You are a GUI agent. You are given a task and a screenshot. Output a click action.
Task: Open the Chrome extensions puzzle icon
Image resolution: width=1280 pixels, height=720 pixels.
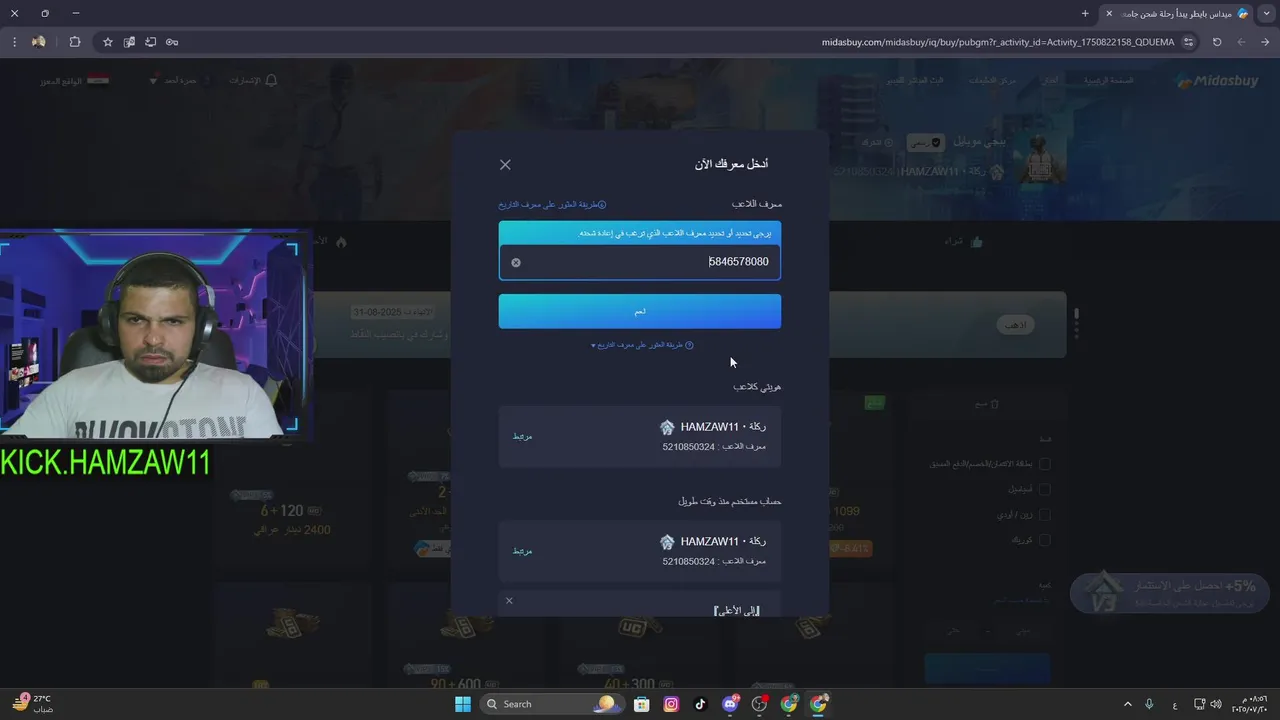75,42
